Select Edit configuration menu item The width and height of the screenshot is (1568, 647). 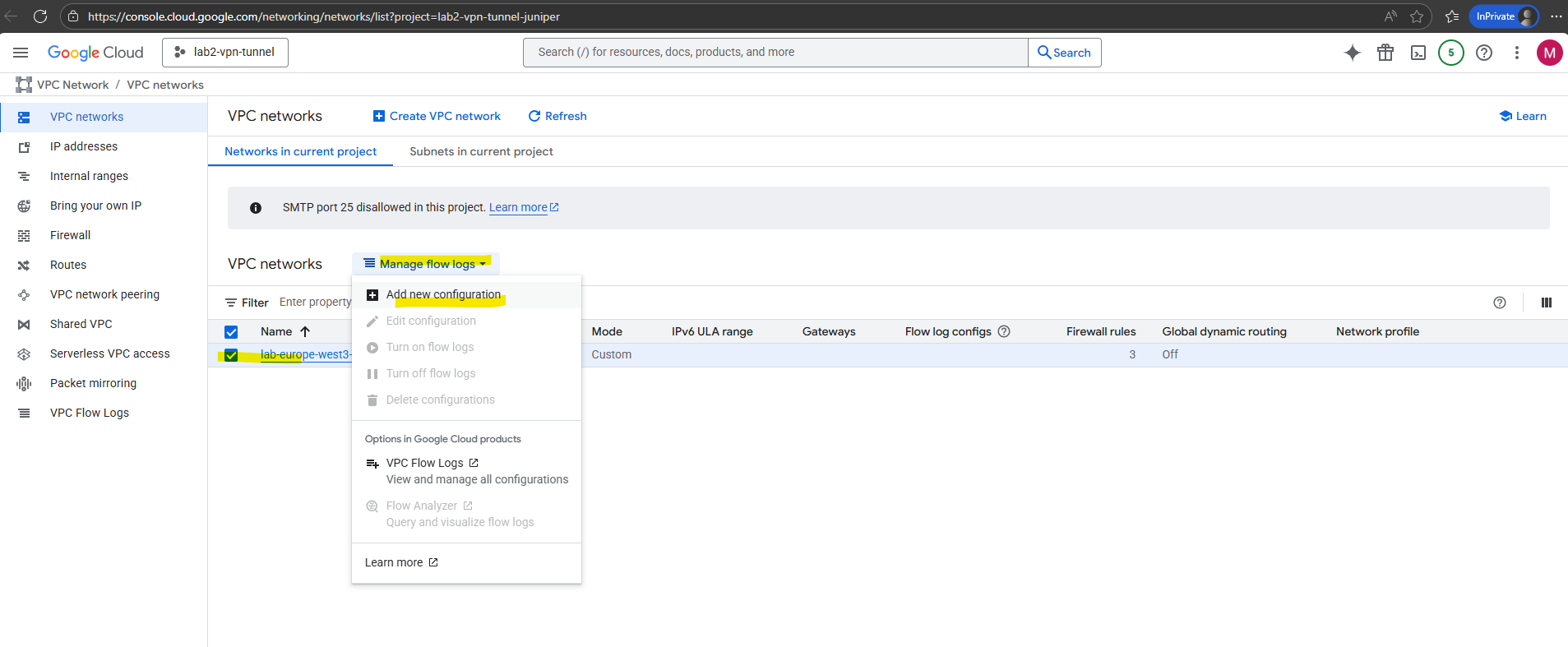(466, 321)
